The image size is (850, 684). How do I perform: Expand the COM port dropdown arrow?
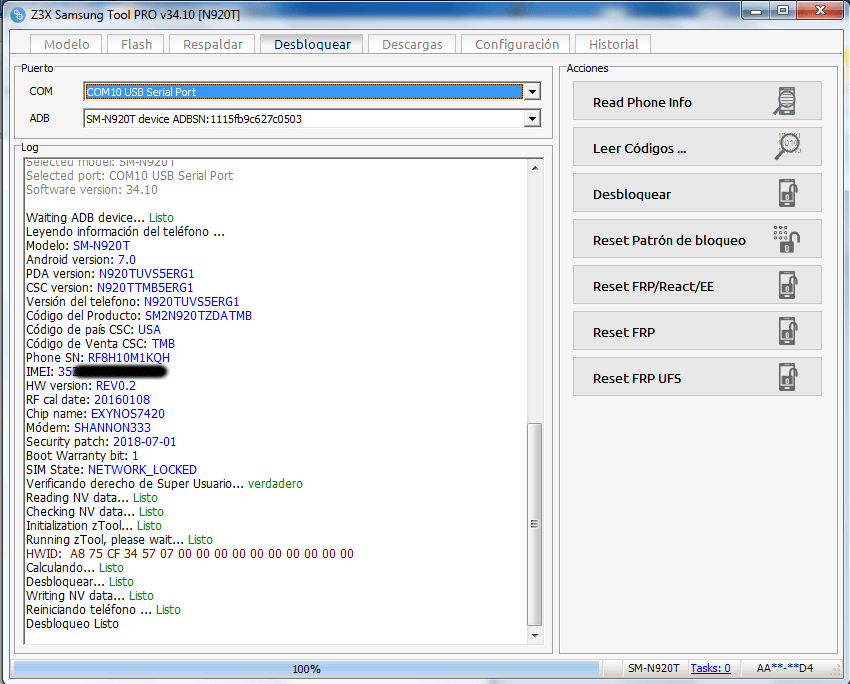(x=532, y=92)
